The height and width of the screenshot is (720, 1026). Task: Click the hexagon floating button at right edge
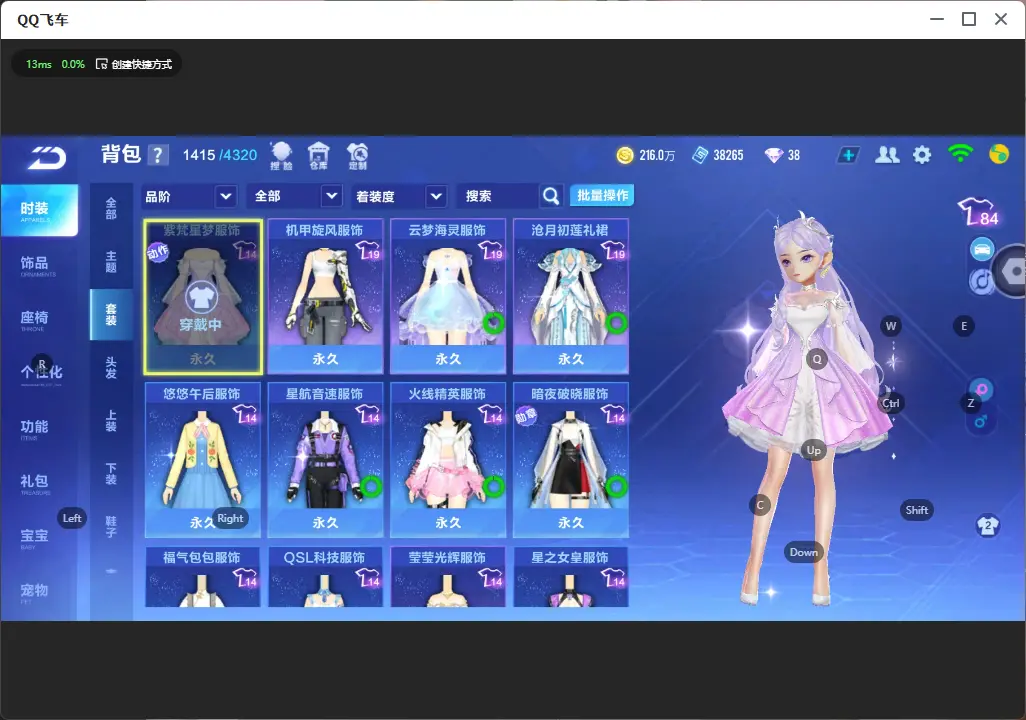coord(1011,270)
